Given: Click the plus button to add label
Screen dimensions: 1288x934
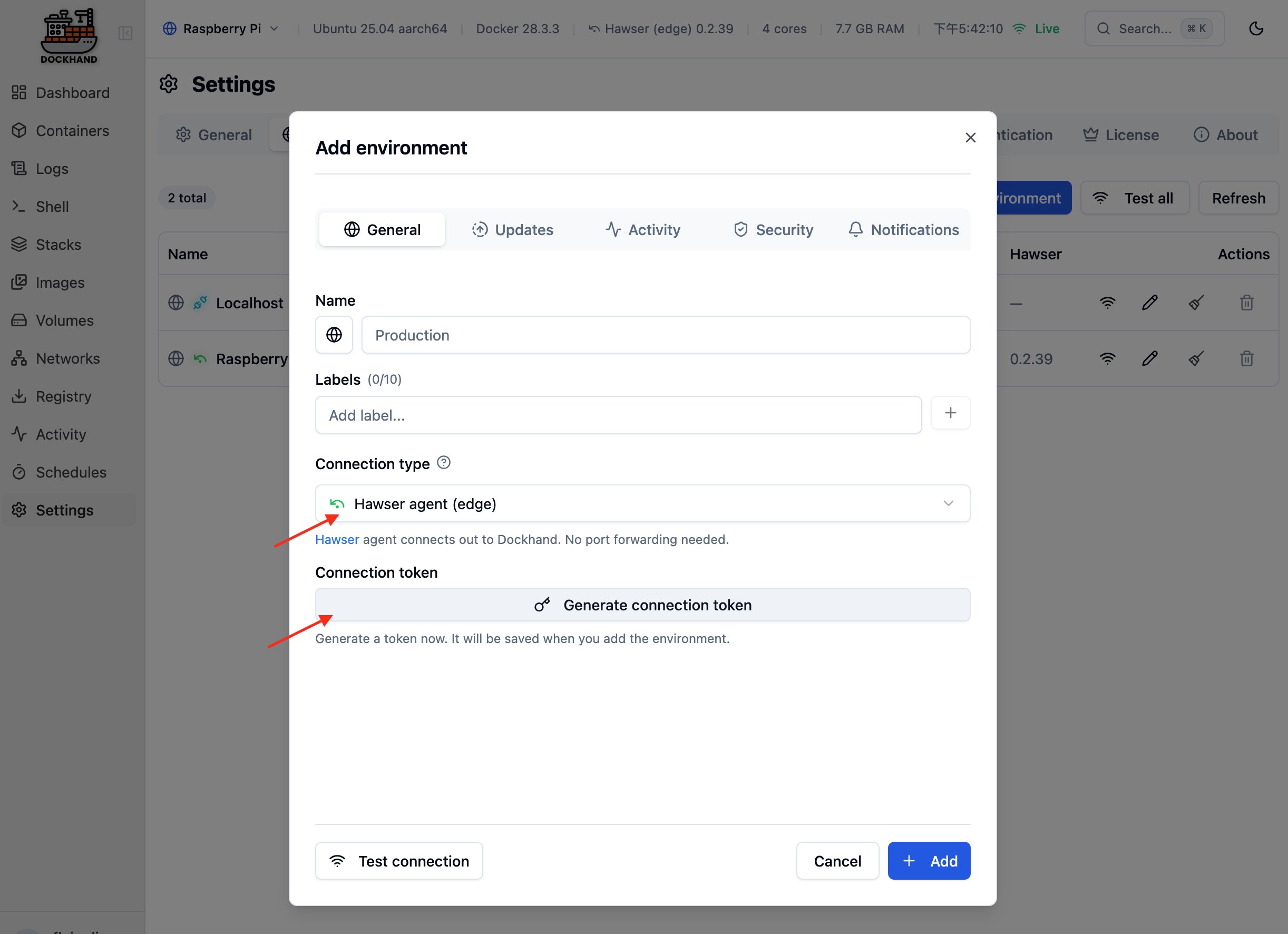Looking at the screenshot, I should point(950,413).
